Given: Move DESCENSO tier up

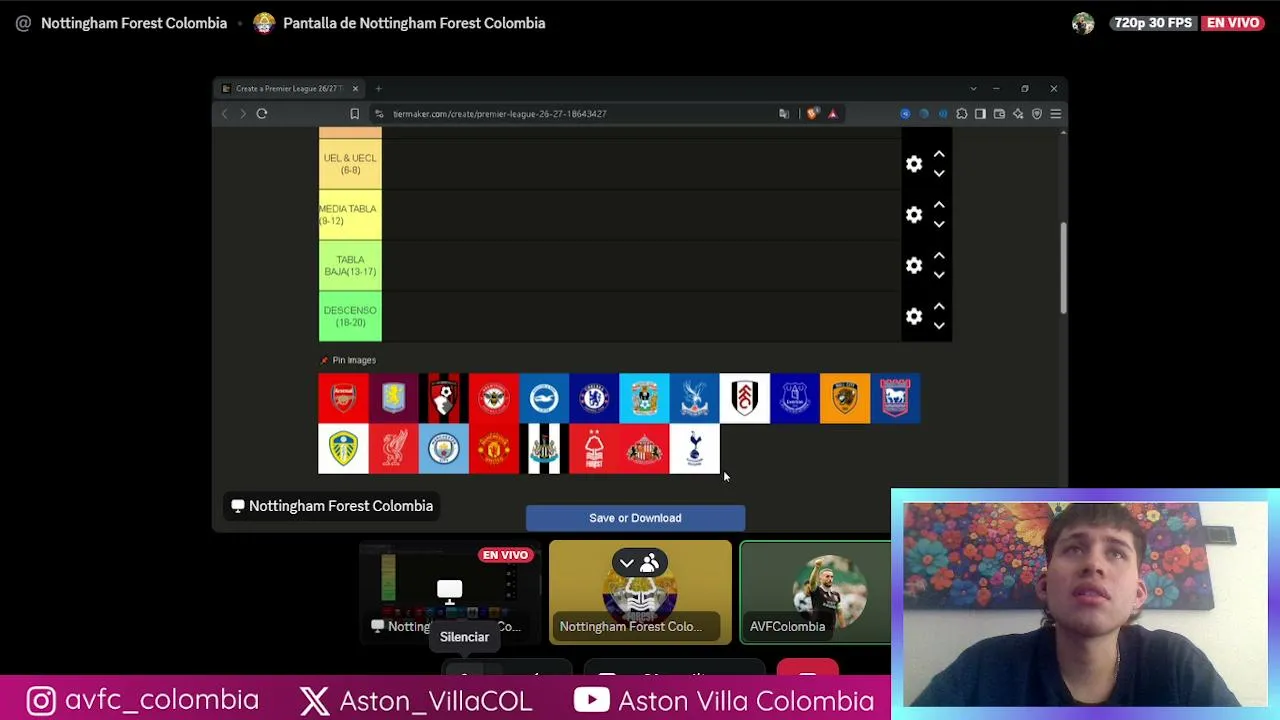Looking at the screenshot, I should 939,306.
